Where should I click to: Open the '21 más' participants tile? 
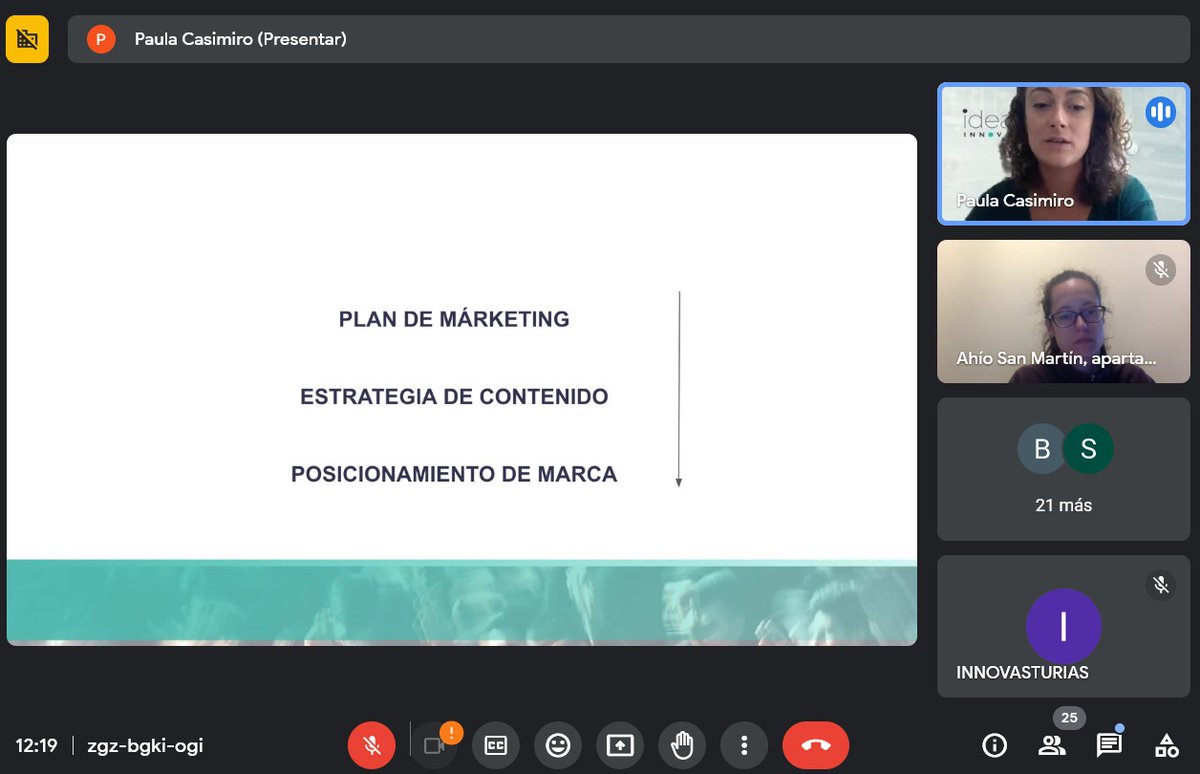[x=1063, y=469]
